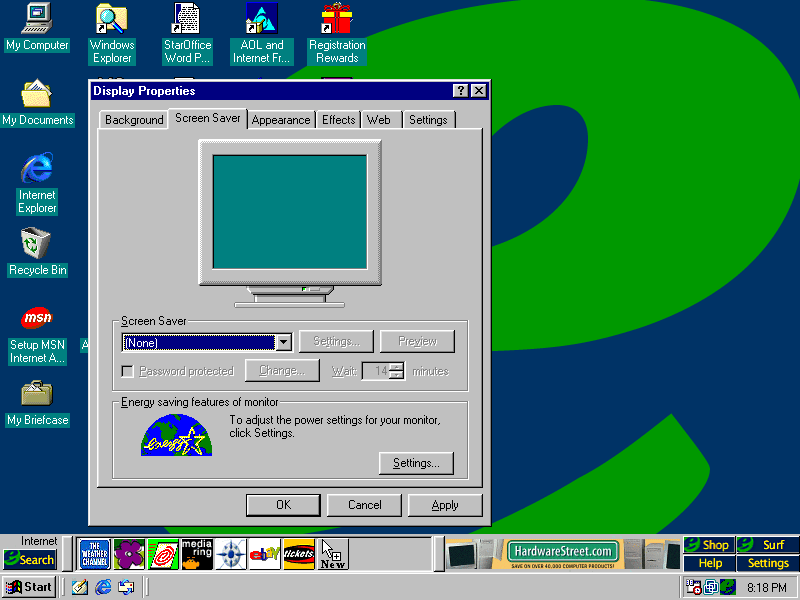Viewport: 800px width, 600px height.
Task: Decrease Wait minutes with down arrow
Action: pyautogui.click(x=397, y=376)
